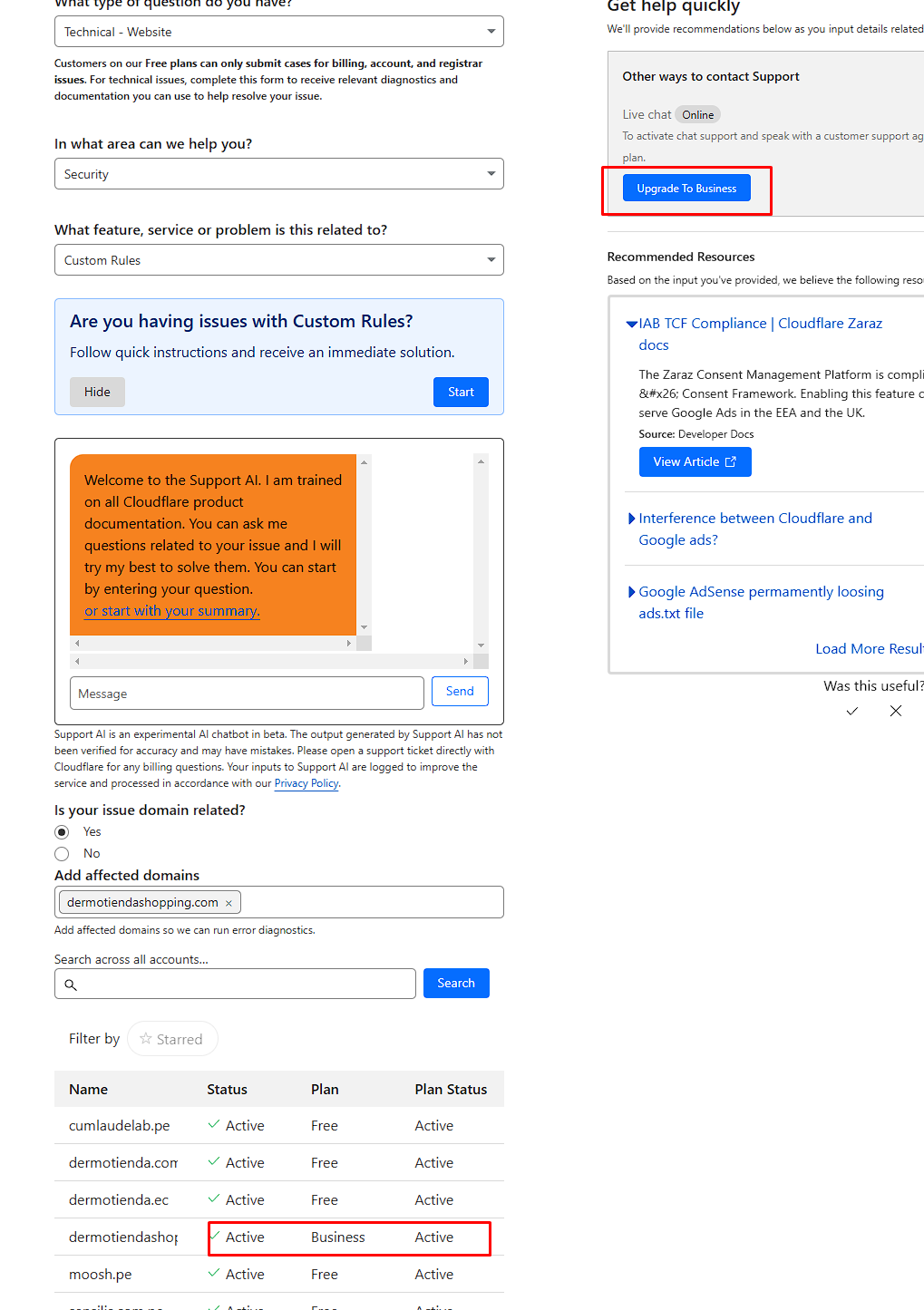Expand Google AdSense permanently loosing ads.txt resource

(x=632, y=592)
